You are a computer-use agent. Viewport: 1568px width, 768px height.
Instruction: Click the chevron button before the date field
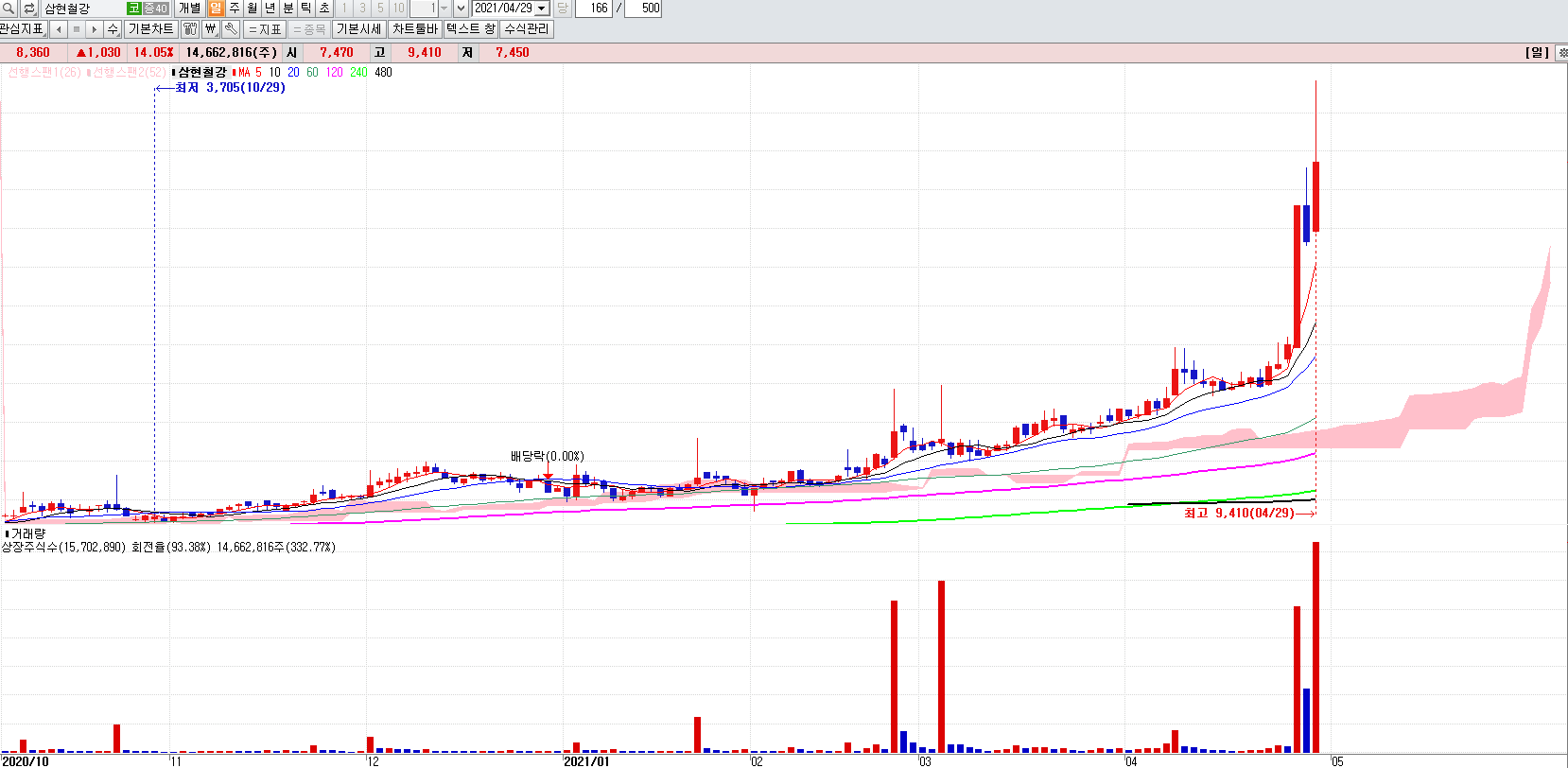tap(461, 8)
